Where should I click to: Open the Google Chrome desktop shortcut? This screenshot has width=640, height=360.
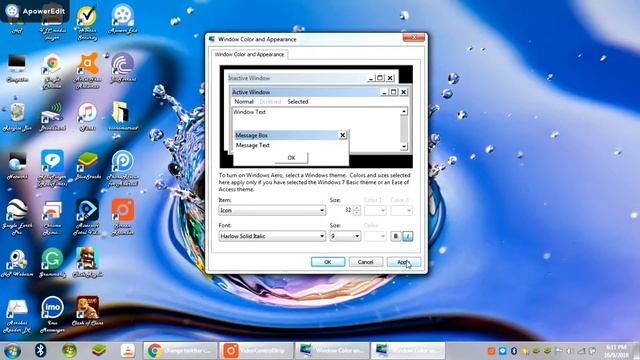pos(52,71)
